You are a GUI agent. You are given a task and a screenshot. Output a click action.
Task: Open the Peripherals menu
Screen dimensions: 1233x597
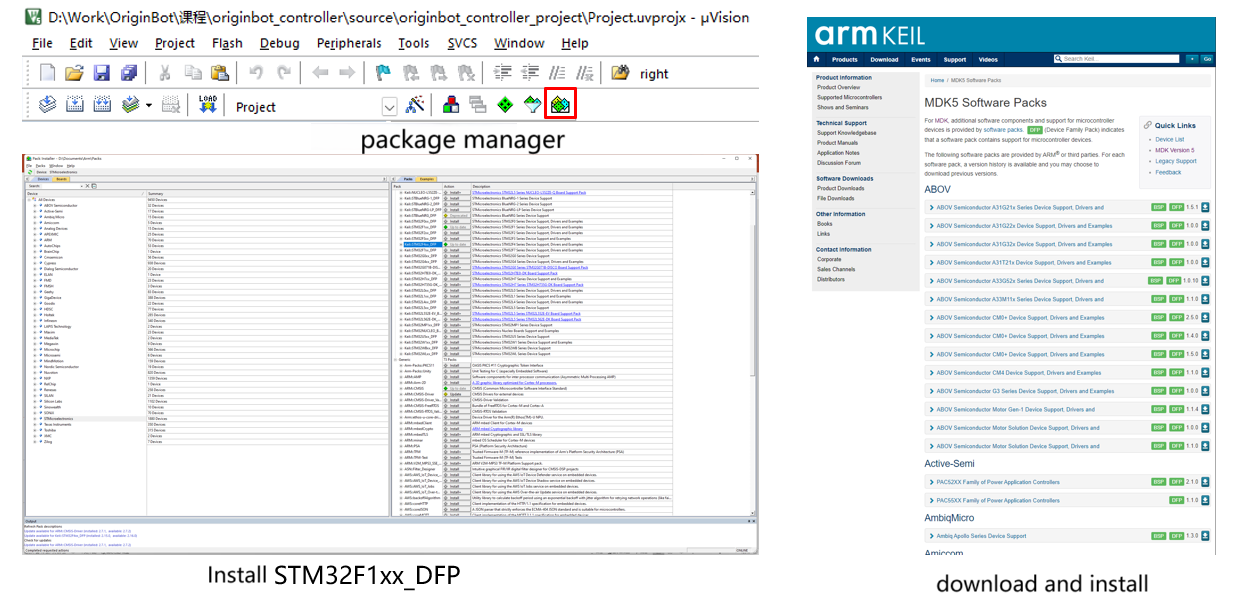[349, 43]
